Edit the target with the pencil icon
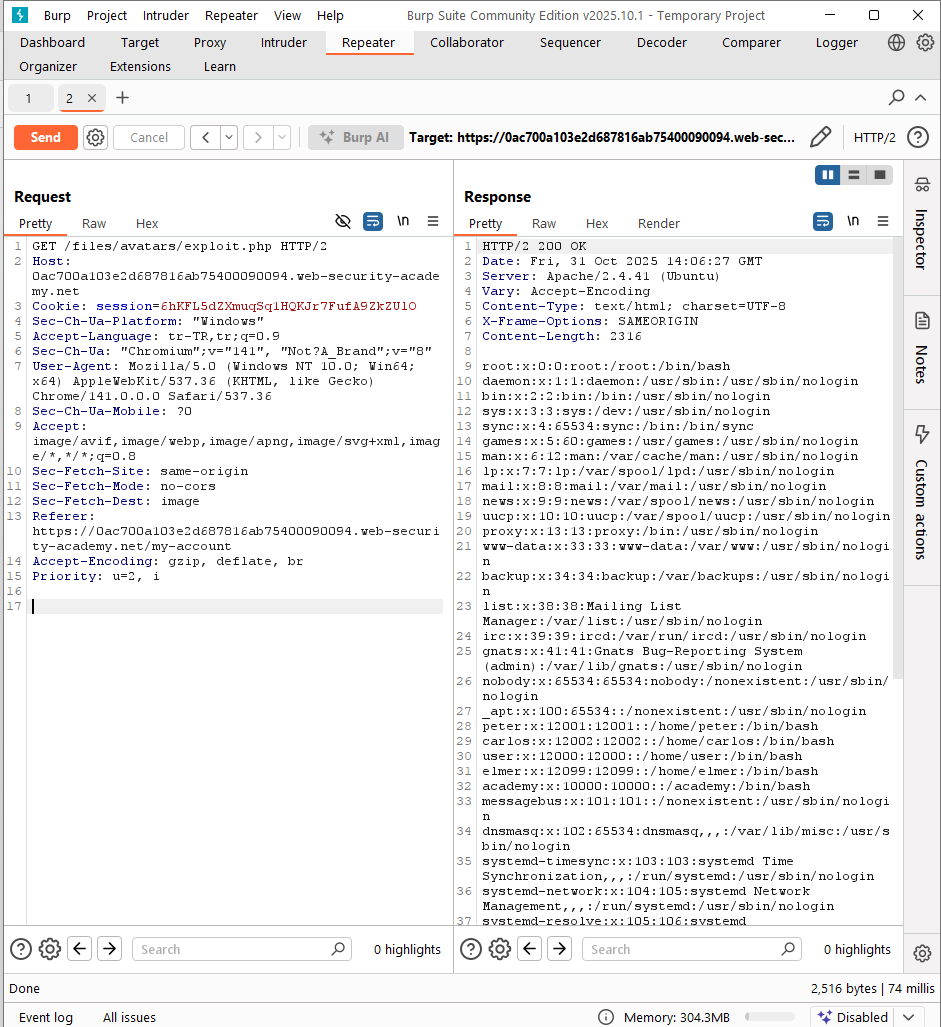 coord(820,138)
